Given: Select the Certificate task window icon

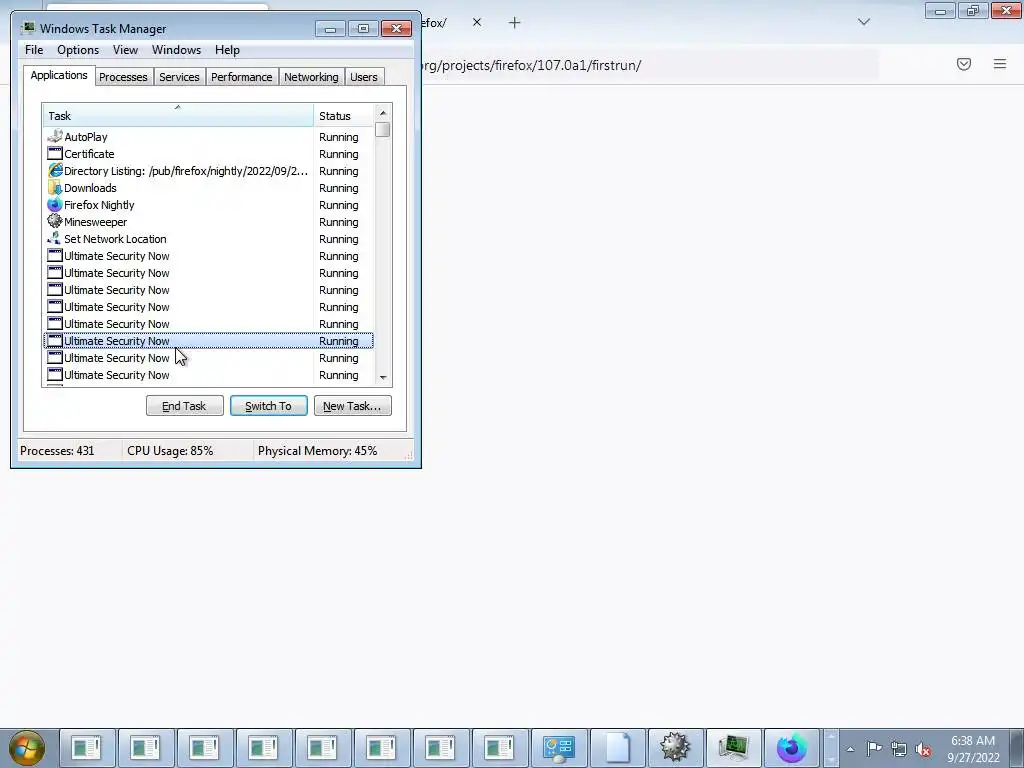Looking at the screenshot, I should [55, 153].
